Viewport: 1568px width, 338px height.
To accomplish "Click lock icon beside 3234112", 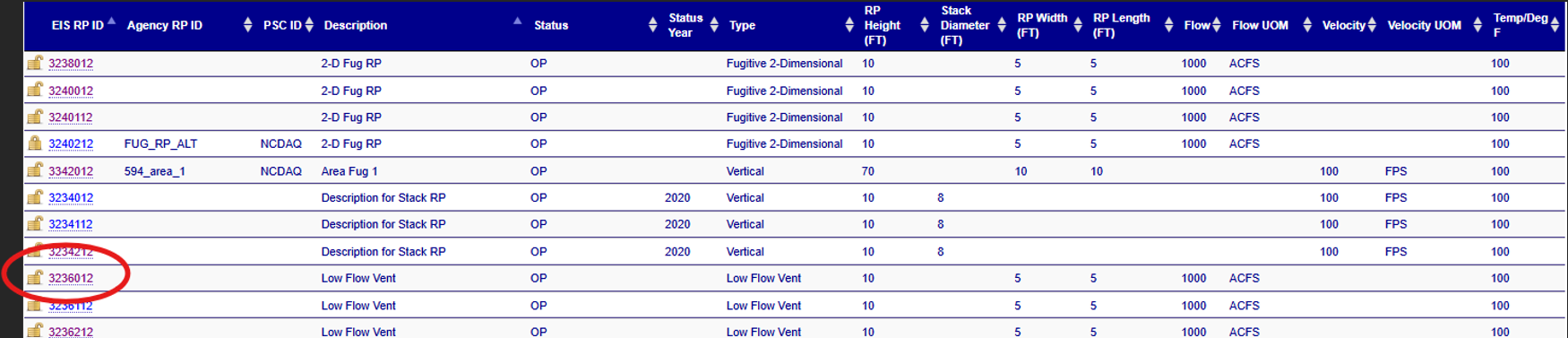I will 35,223.
